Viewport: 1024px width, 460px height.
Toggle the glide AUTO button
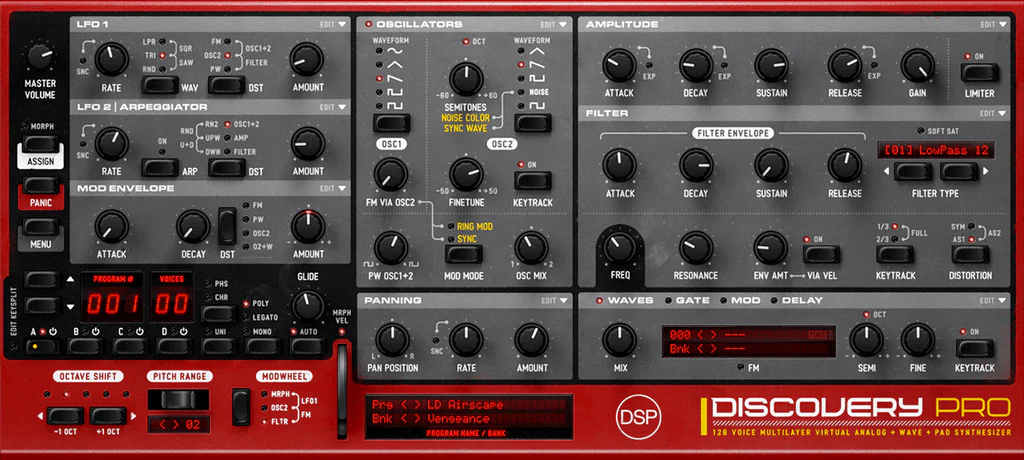(308, 346)
